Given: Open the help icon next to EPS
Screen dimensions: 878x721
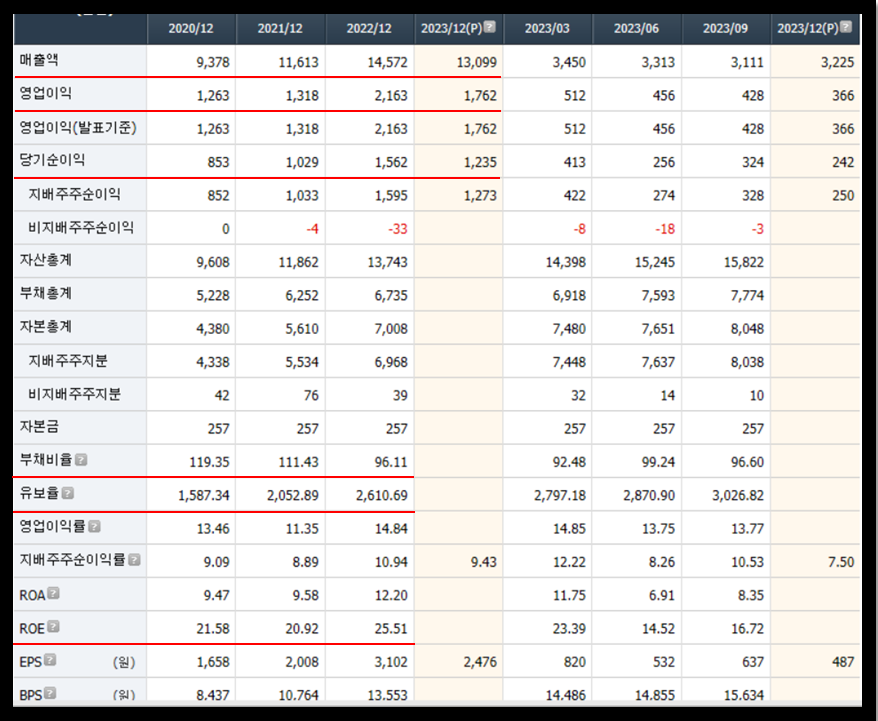Looking at the screenshot, I should click(x=50, y=659).
